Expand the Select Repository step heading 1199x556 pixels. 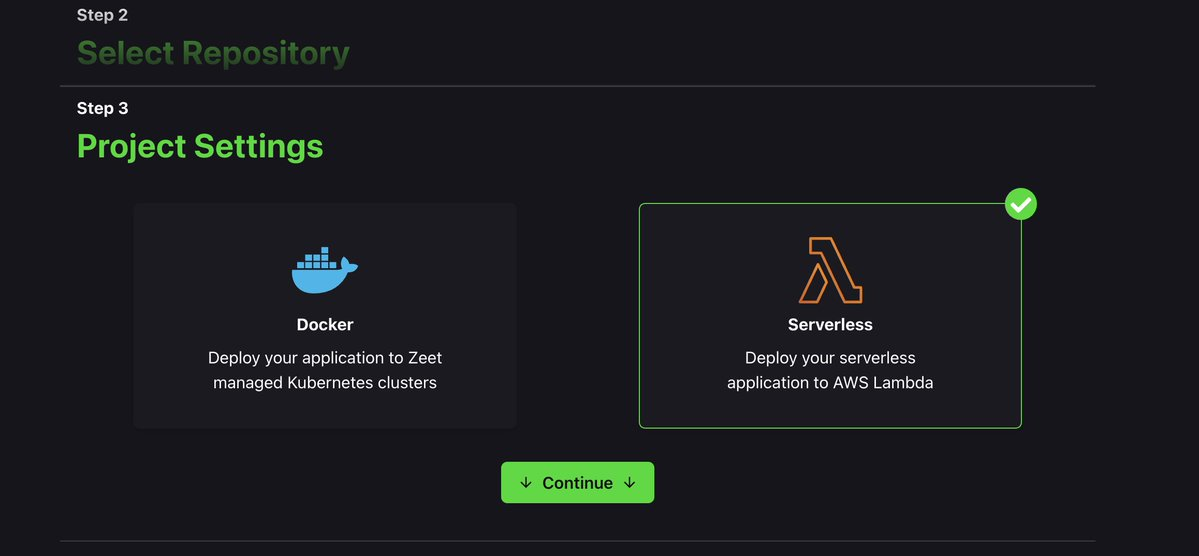click(x=213, y=53)
